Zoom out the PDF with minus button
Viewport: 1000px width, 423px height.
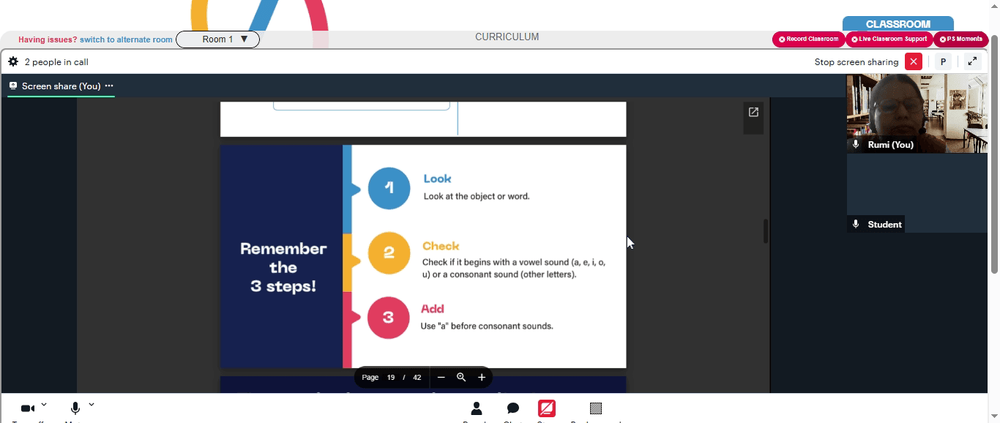coord(441,377)
